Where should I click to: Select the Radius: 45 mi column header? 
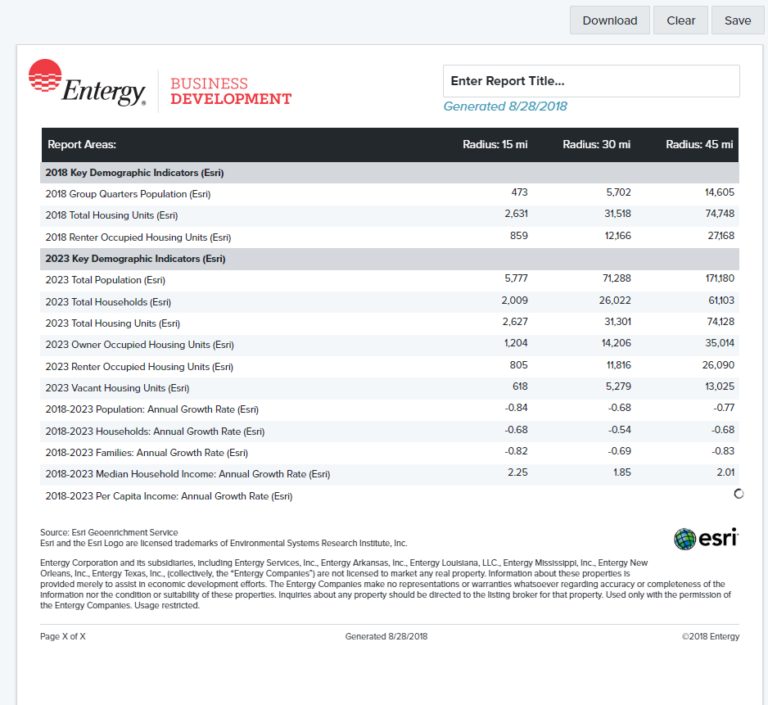tap(699, 145)
